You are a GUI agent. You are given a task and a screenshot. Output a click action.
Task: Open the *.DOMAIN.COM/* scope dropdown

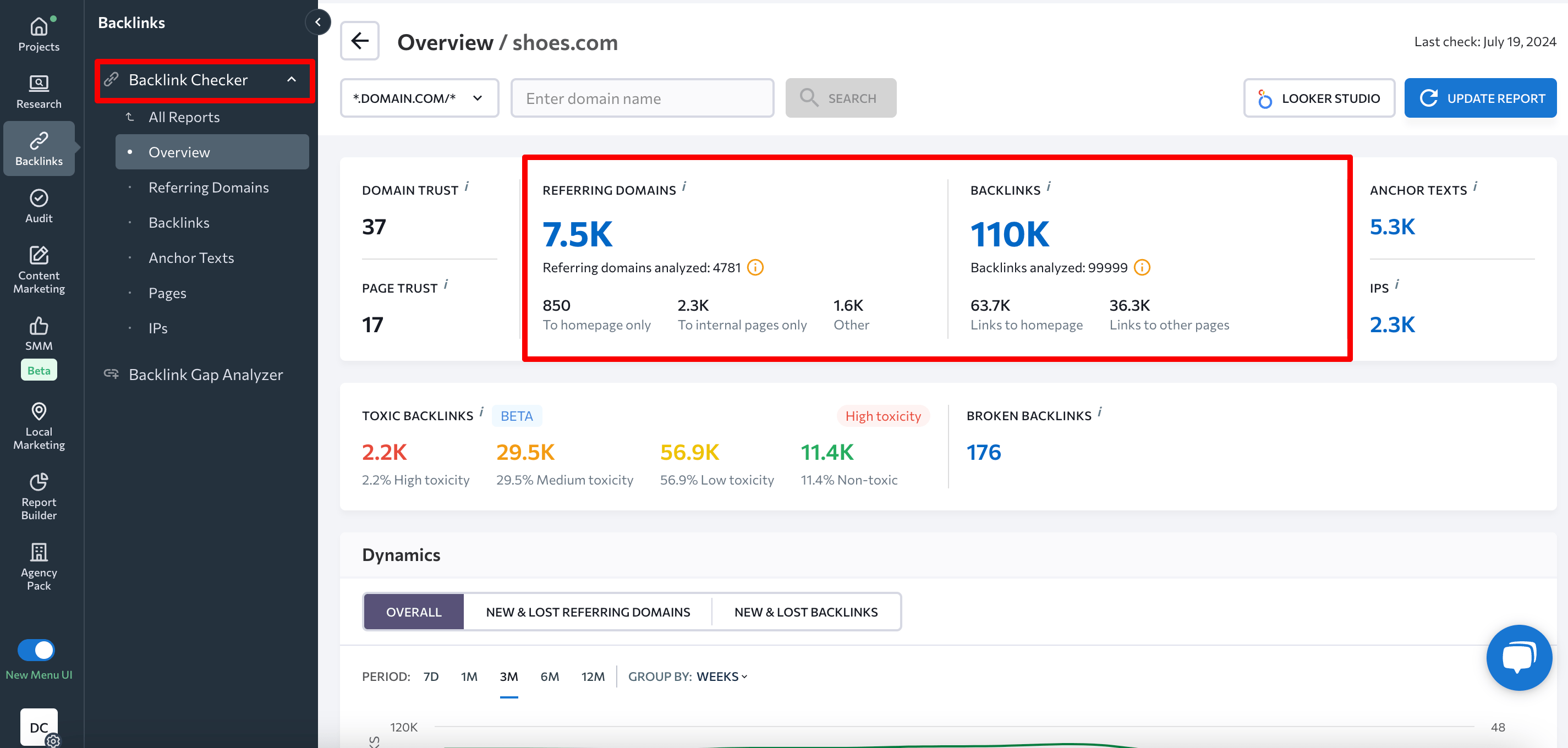click(419, 98)
